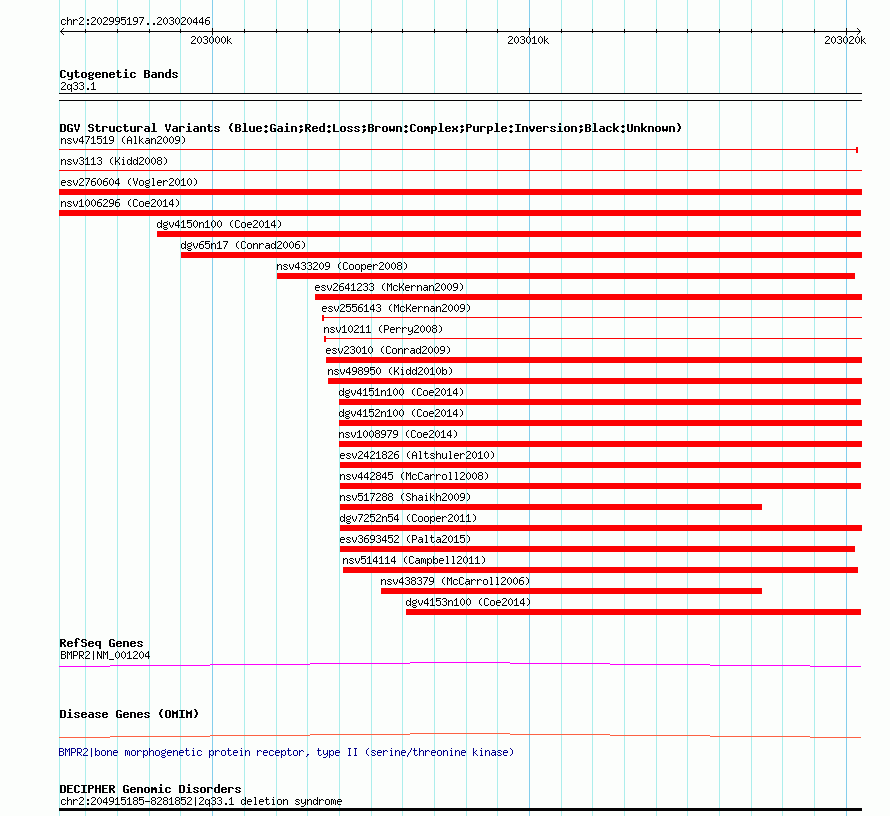The width and height of the screenshot is (890, 816).
Task: Click the nsv471519 (Alkan2009) variant label
Action: 123,140
